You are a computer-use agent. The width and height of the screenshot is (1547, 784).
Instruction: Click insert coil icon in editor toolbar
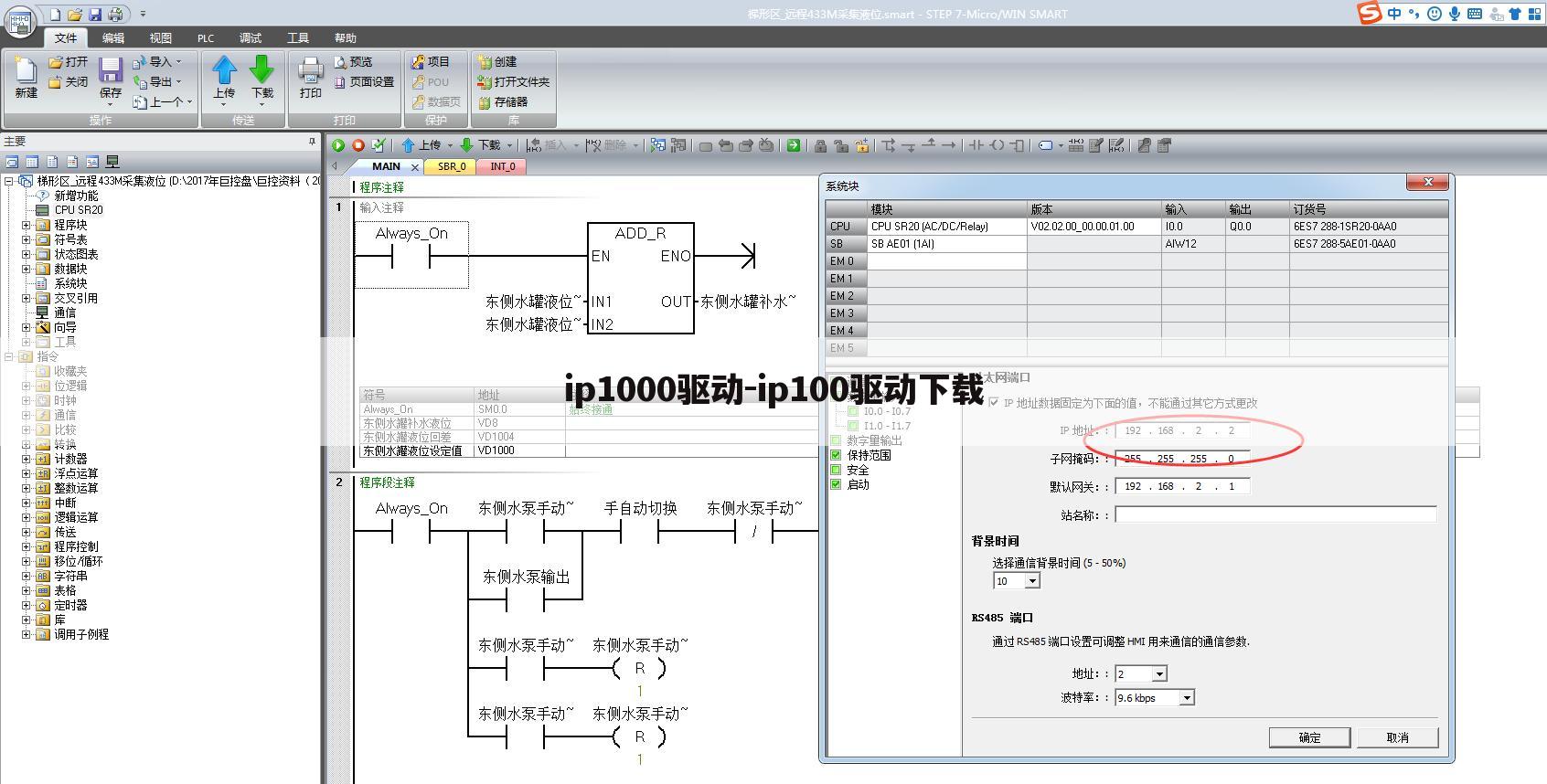(x=997, y=145)
